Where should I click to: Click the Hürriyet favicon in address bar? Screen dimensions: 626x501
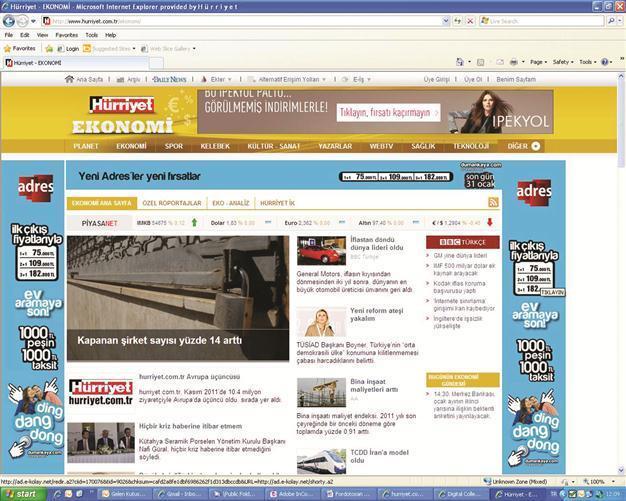pos(47,21)
